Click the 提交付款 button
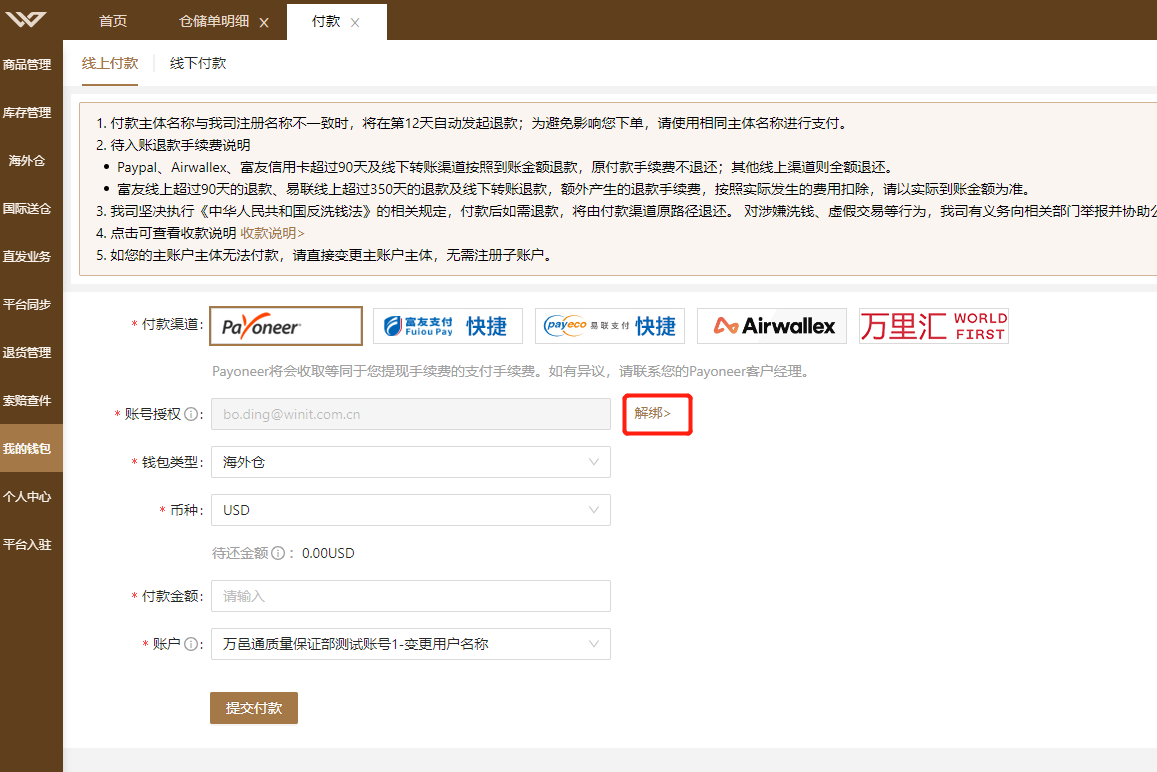The width and height of the screenshot is (1157, 772). (254, 708)
